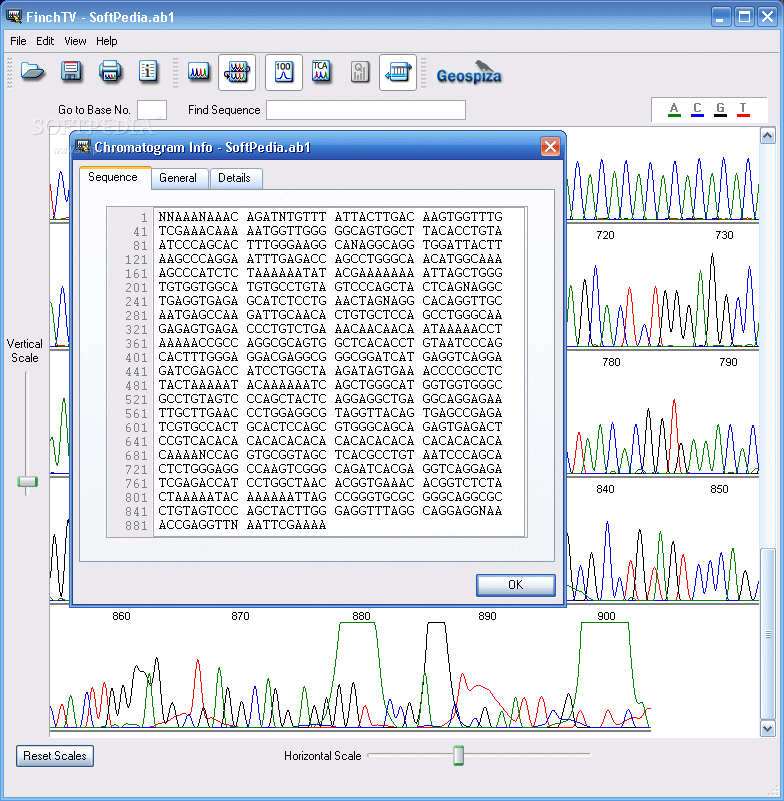
Task: Close the Chromatogram Info dialog
Action: pos(550,147)
